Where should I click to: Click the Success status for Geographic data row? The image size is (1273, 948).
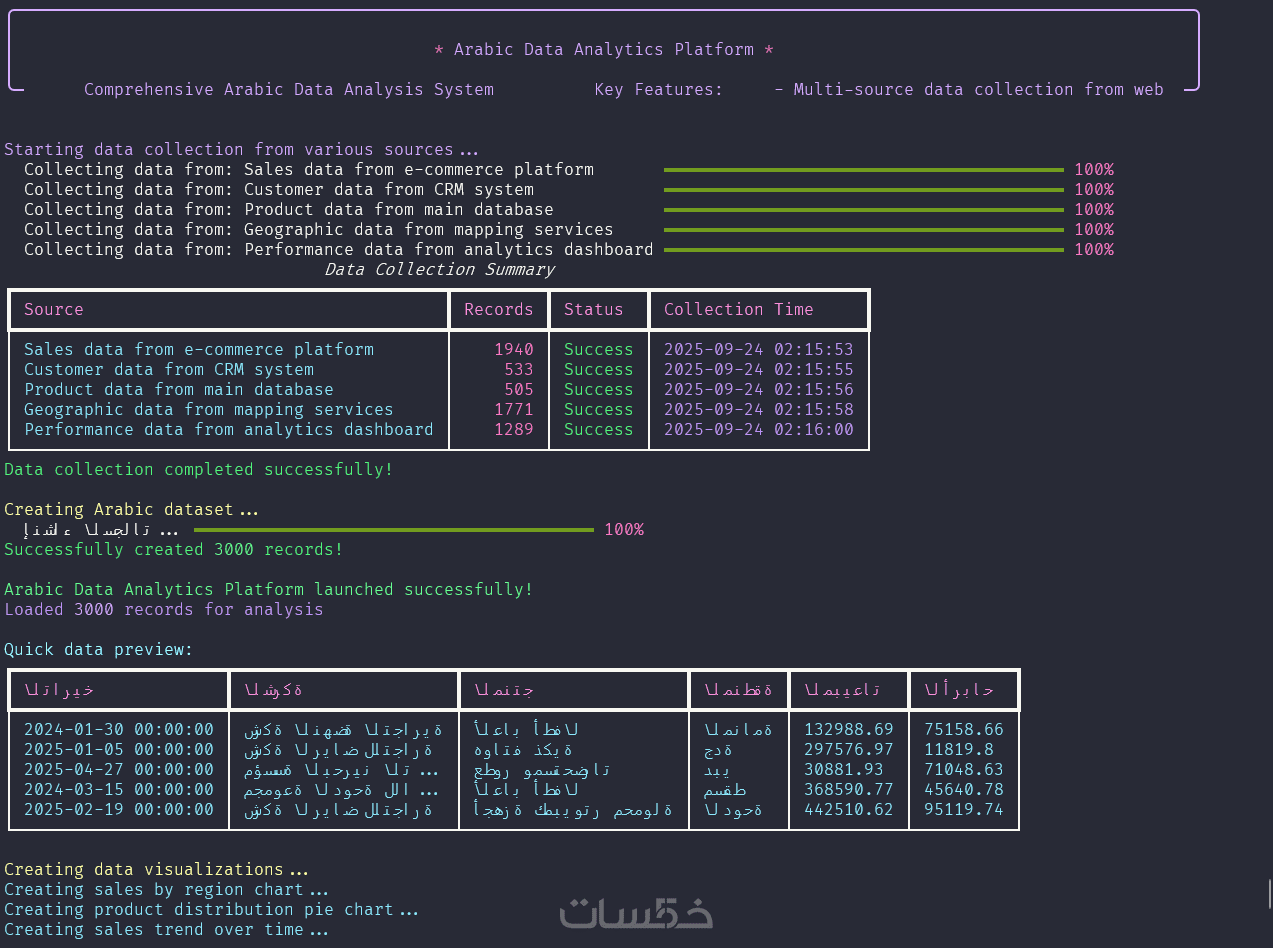(x=598, y=410)
